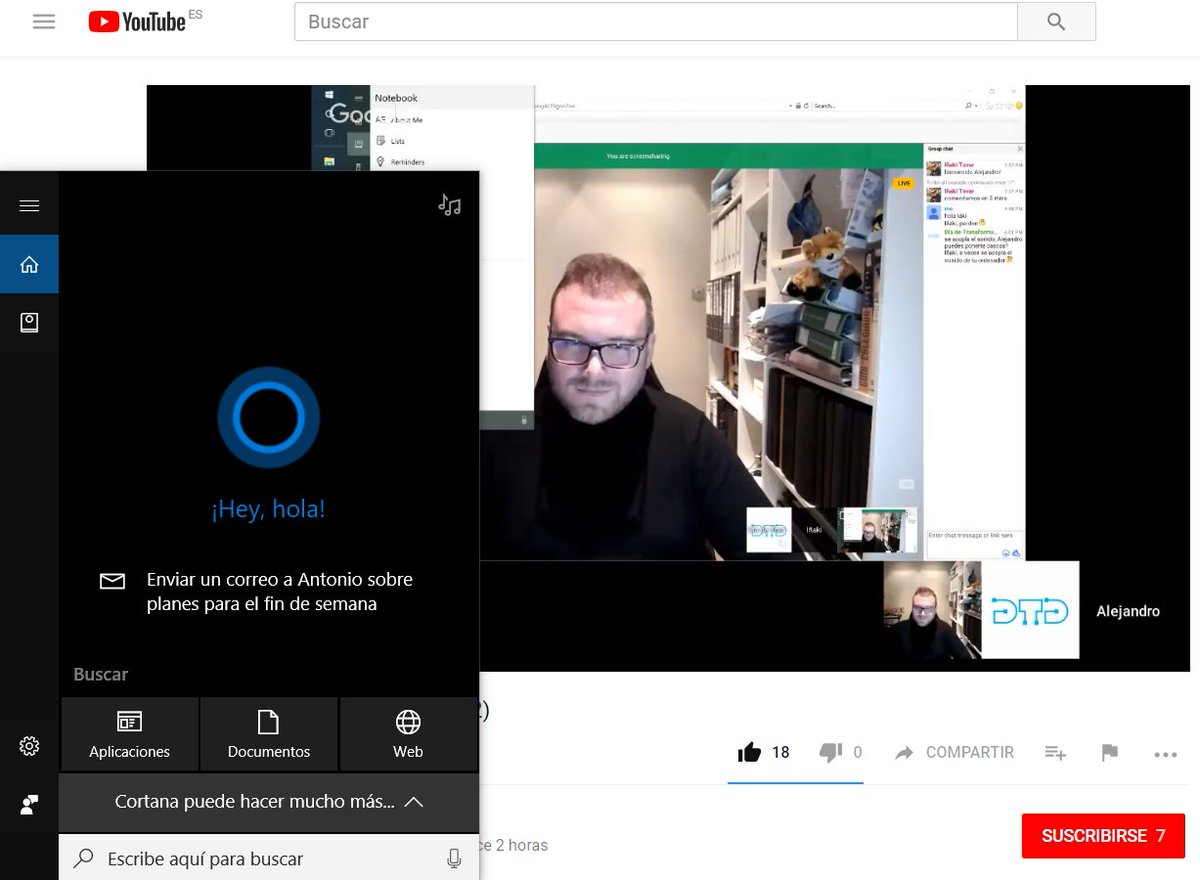Click the send feedback icon in sidebar

tap(29, 804)
